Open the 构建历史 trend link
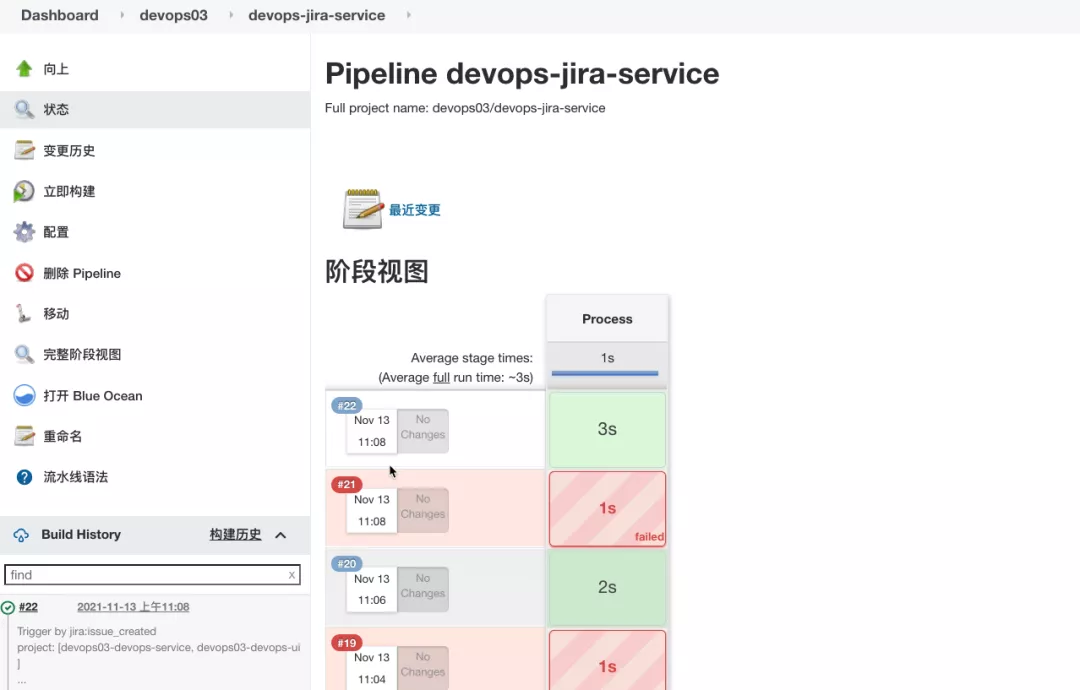Screen dimensions: 1080x690 click(x=236, y=534)
